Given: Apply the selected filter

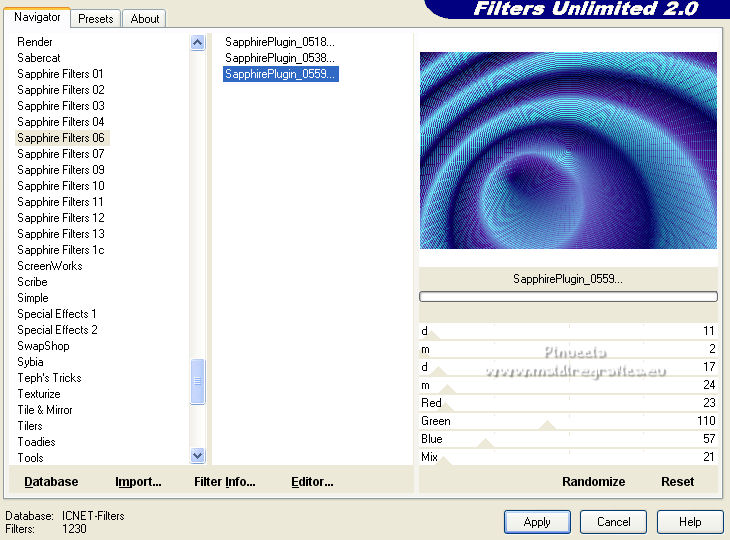Looking at the screenshot, I should [x=537, y=522].
